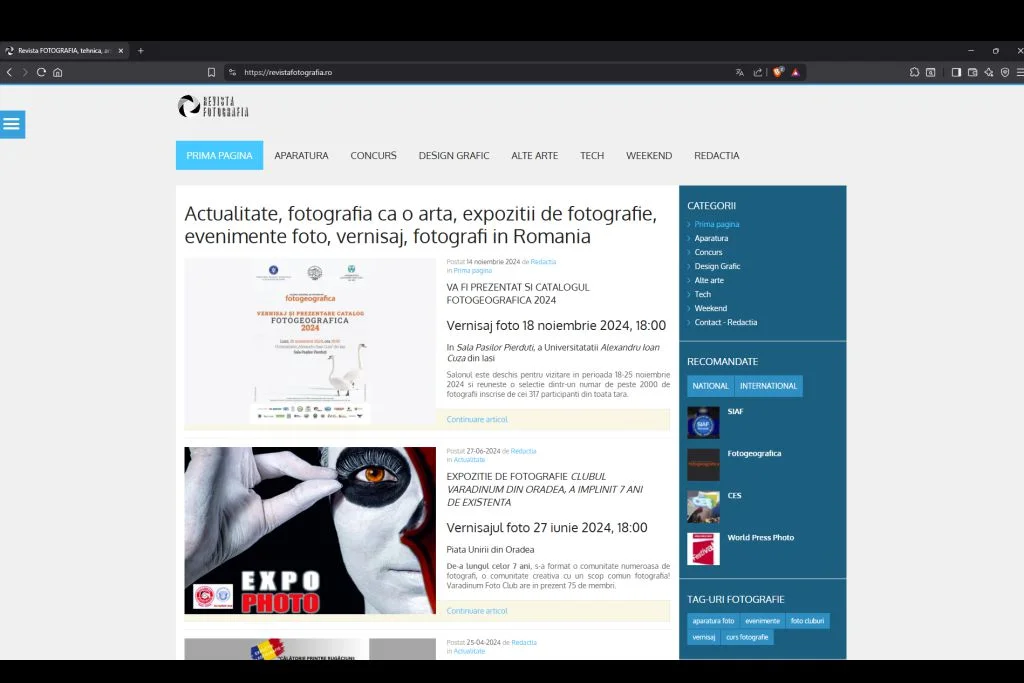Open the 'Contact - Redactia' category link

point(725,322)
